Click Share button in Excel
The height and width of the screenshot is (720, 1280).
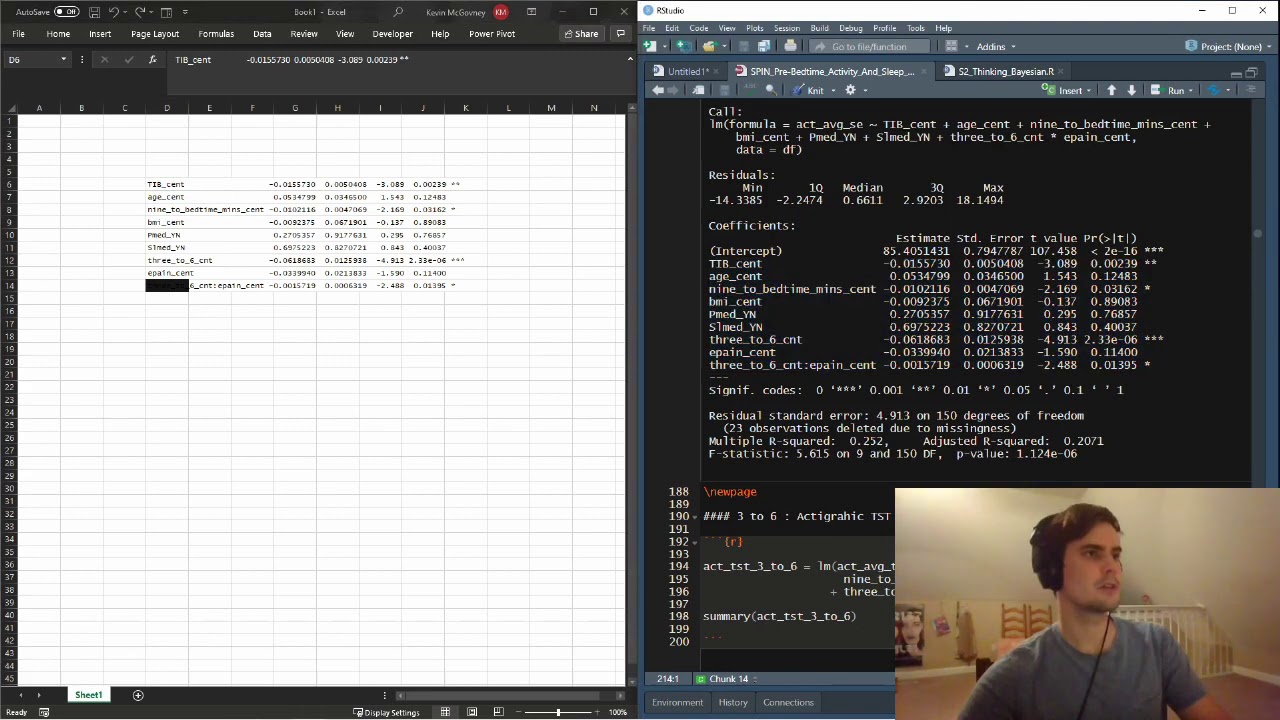point(581,34)
